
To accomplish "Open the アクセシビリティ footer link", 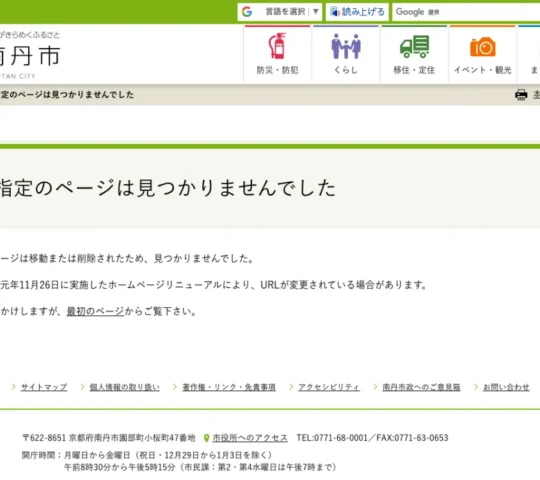I will point(329,387).
